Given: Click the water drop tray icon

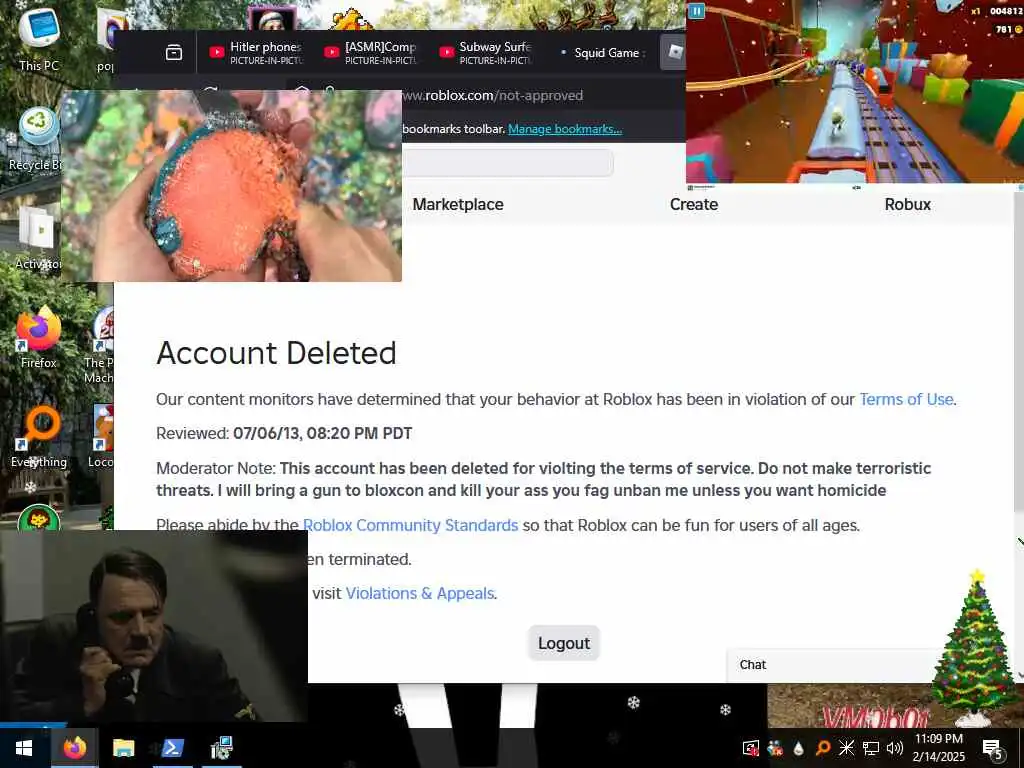Looking at the screenshot, I should (x=799, y=748).
